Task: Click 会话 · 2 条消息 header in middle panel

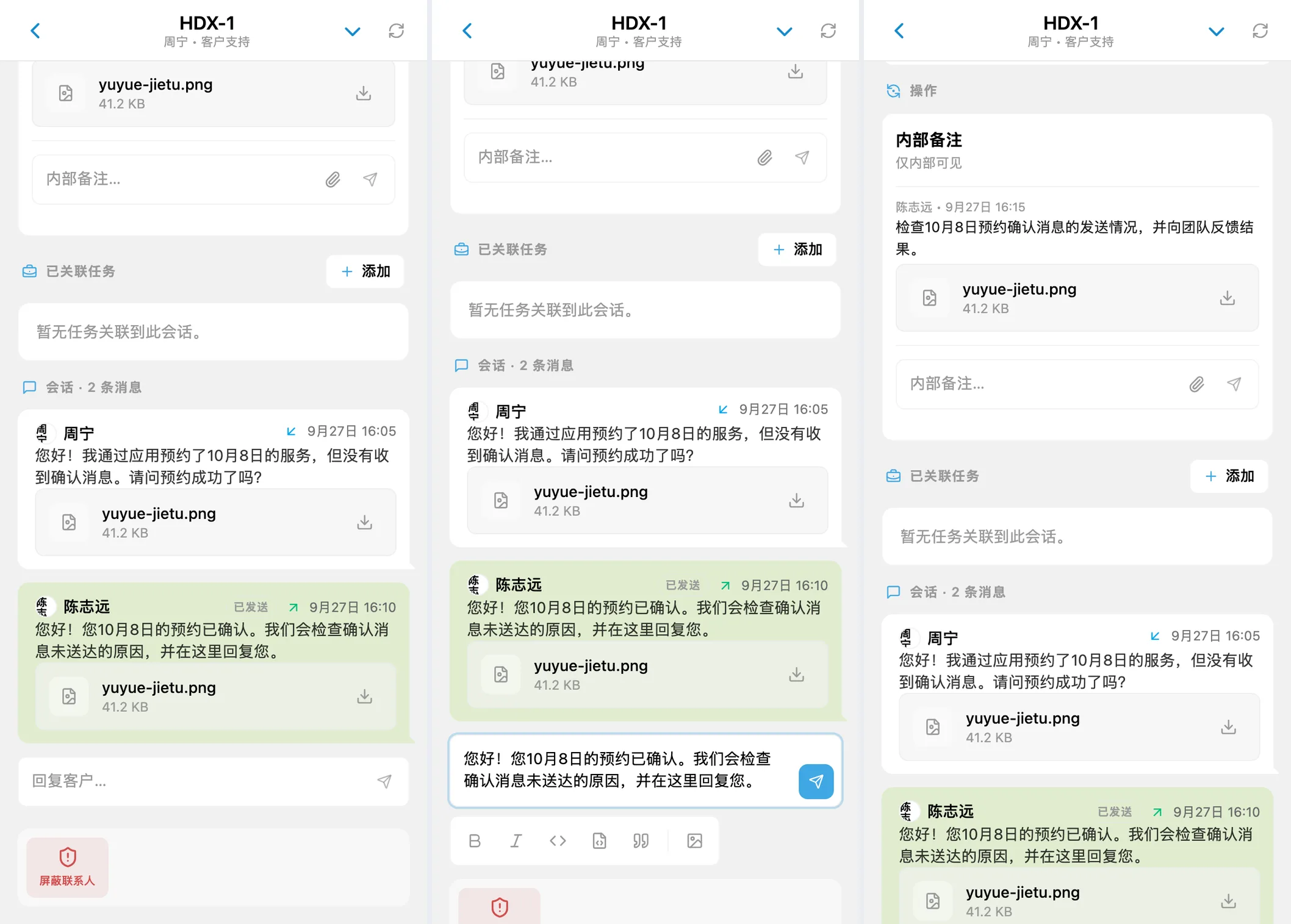Action: 514,365
